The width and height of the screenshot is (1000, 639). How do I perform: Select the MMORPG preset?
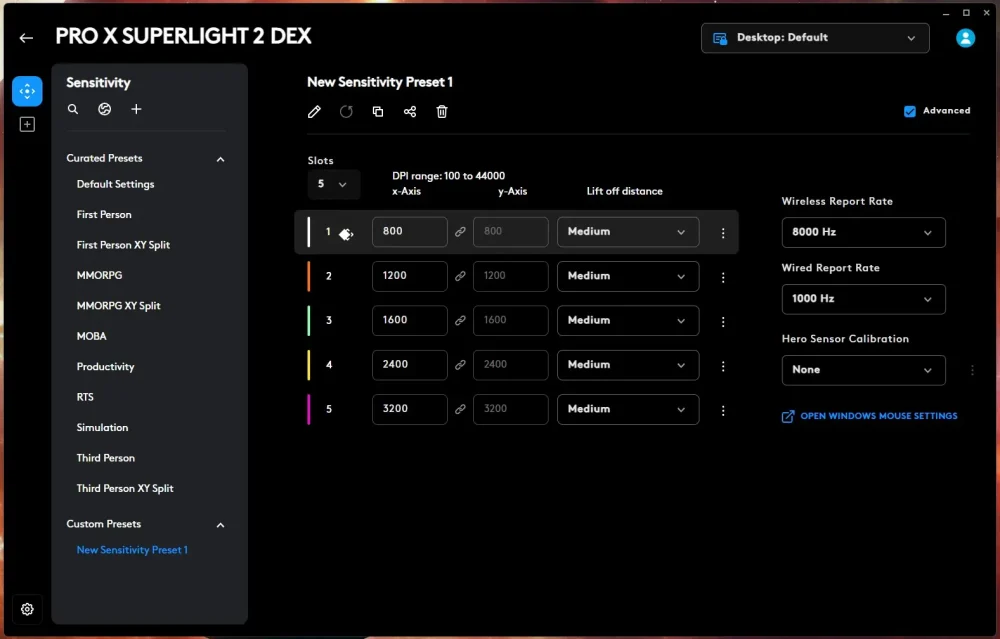click(99, 275)
